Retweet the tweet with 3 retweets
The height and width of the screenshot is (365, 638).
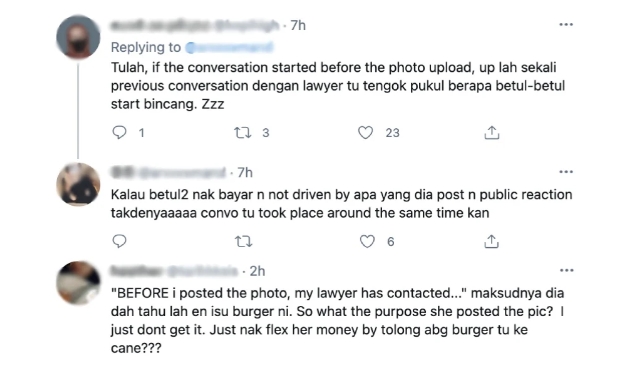point(243,133)
